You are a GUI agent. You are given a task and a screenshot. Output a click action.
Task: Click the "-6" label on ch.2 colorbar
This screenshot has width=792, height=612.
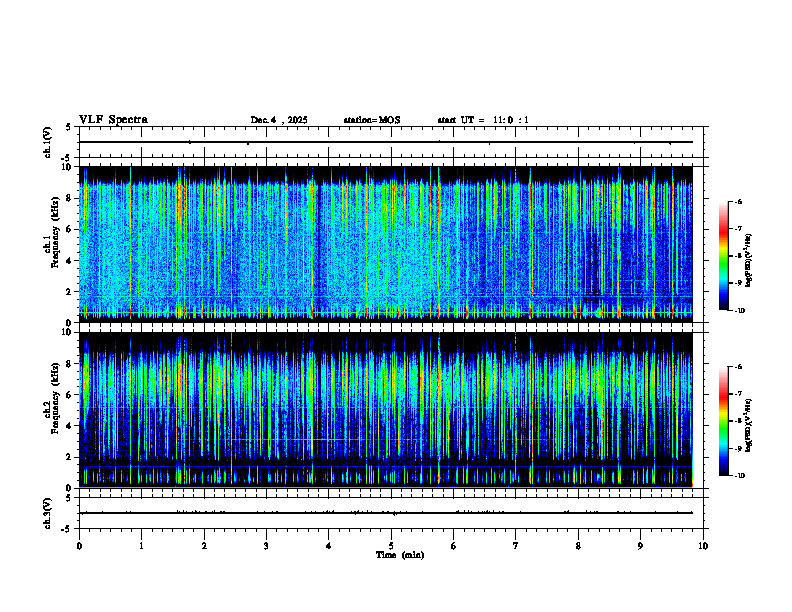738,367
